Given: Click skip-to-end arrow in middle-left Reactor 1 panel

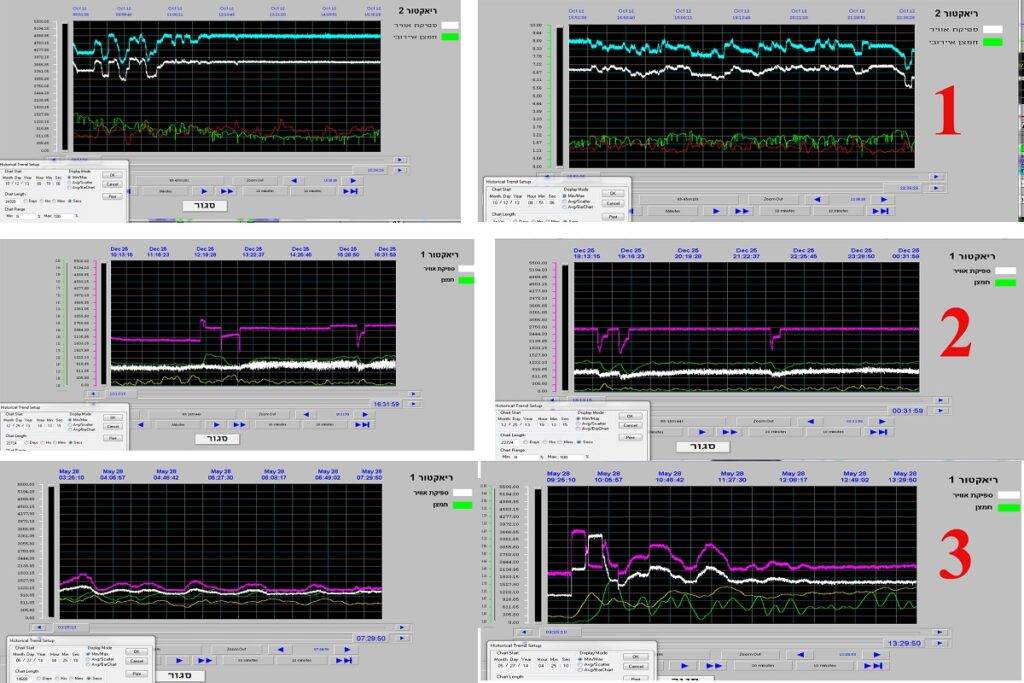Looking at the screenshot, I should tap(362, 424).
